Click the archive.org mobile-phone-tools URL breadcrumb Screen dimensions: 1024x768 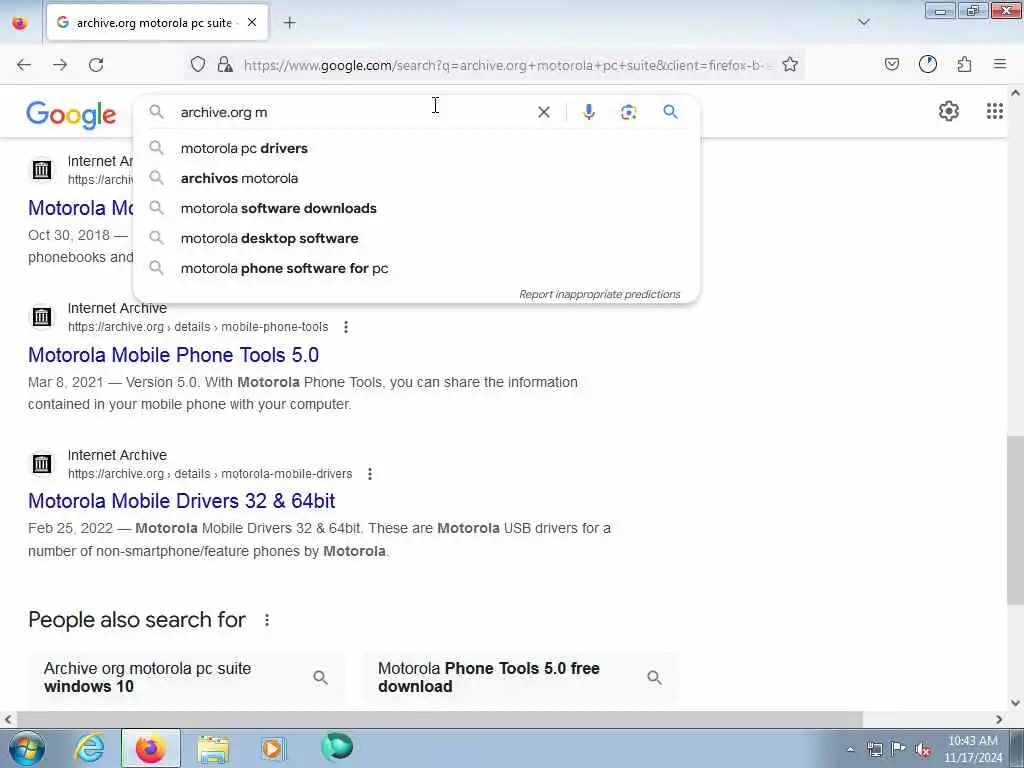198,327
